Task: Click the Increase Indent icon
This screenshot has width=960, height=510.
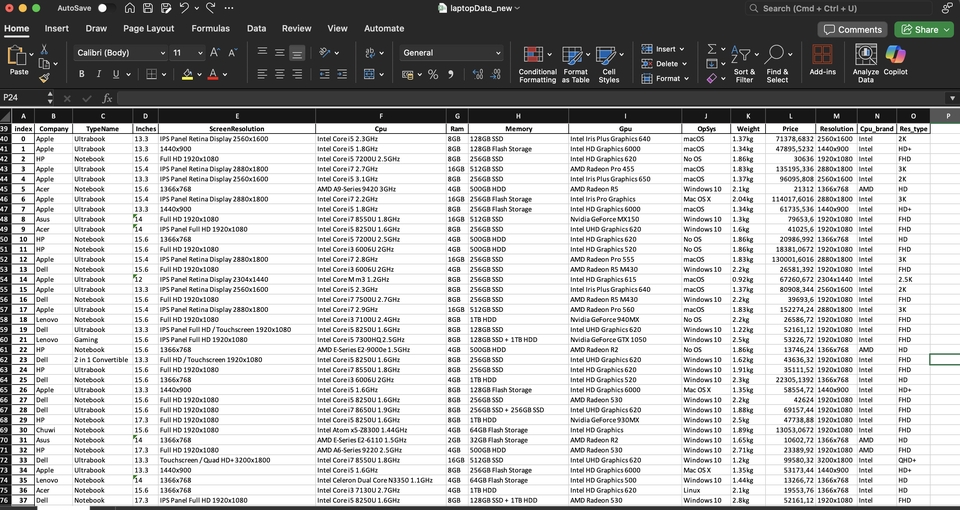Action: [342, 74]
